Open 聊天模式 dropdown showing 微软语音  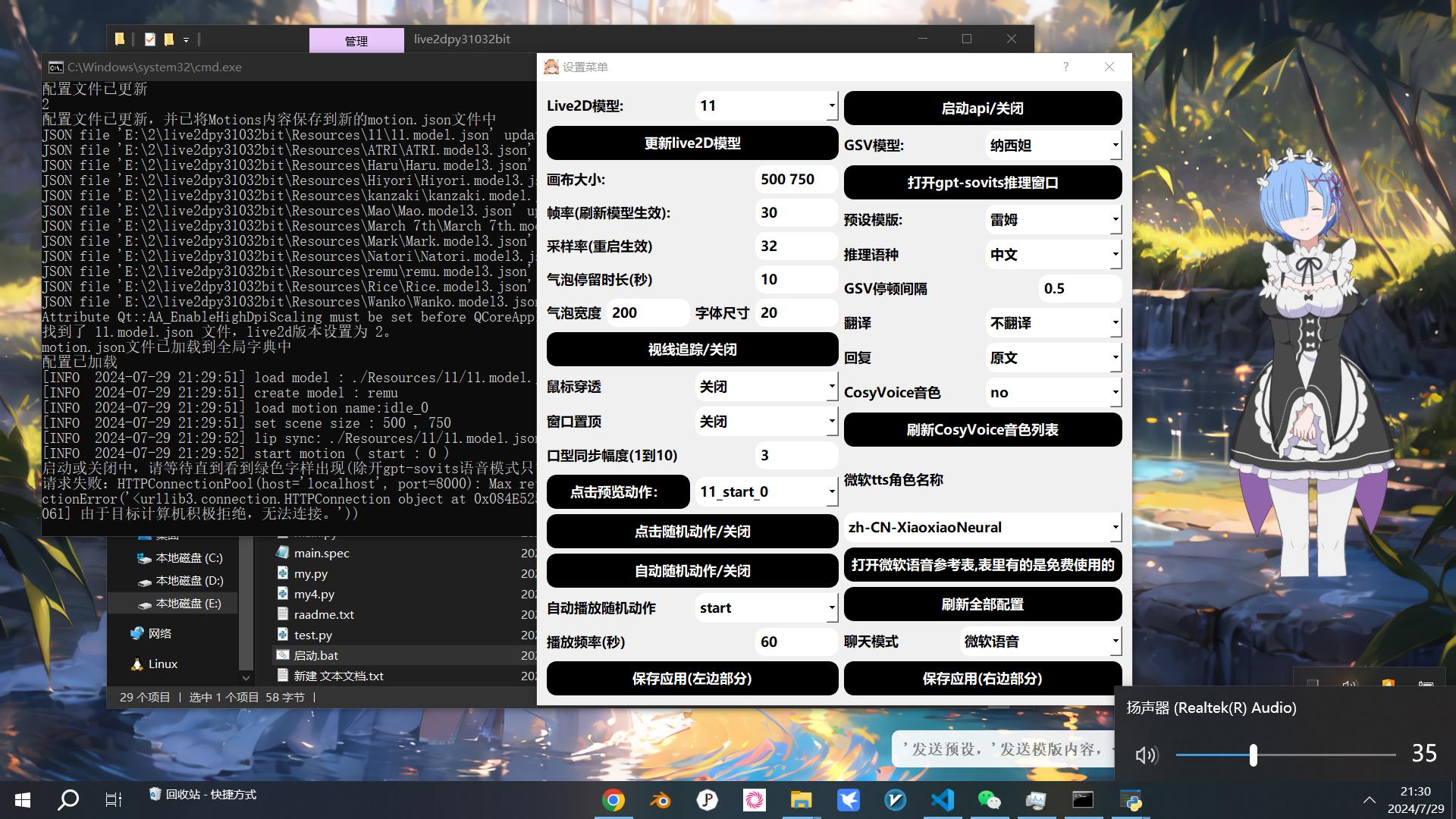point(1040,642)
